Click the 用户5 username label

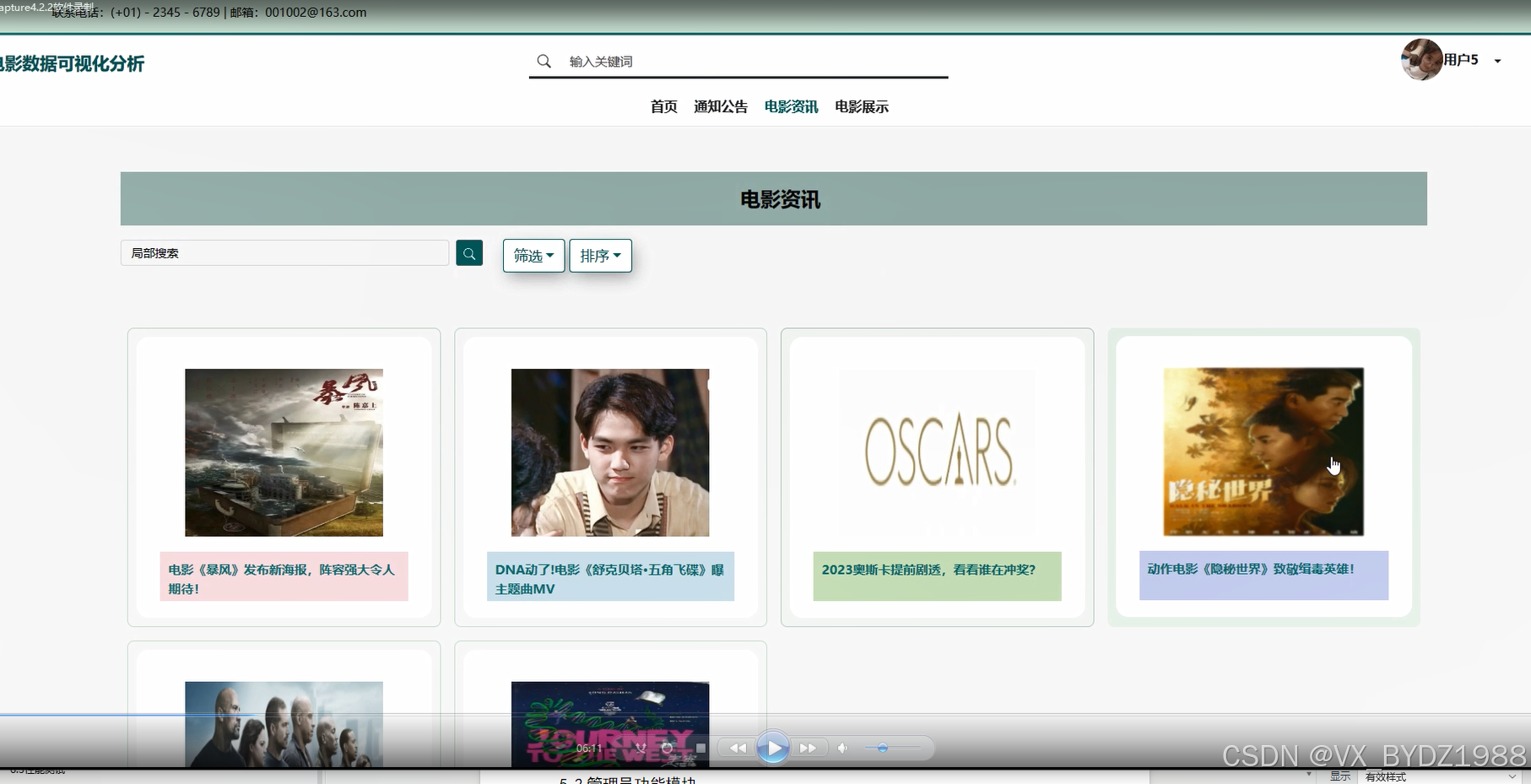[1461, 60]
